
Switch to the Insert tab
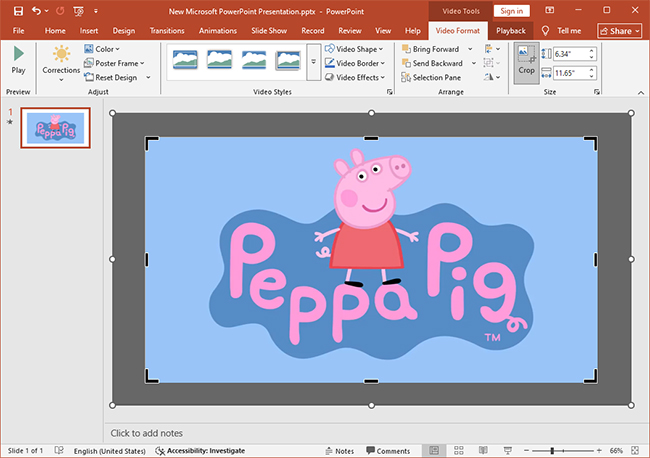click(x=89, y=31)
